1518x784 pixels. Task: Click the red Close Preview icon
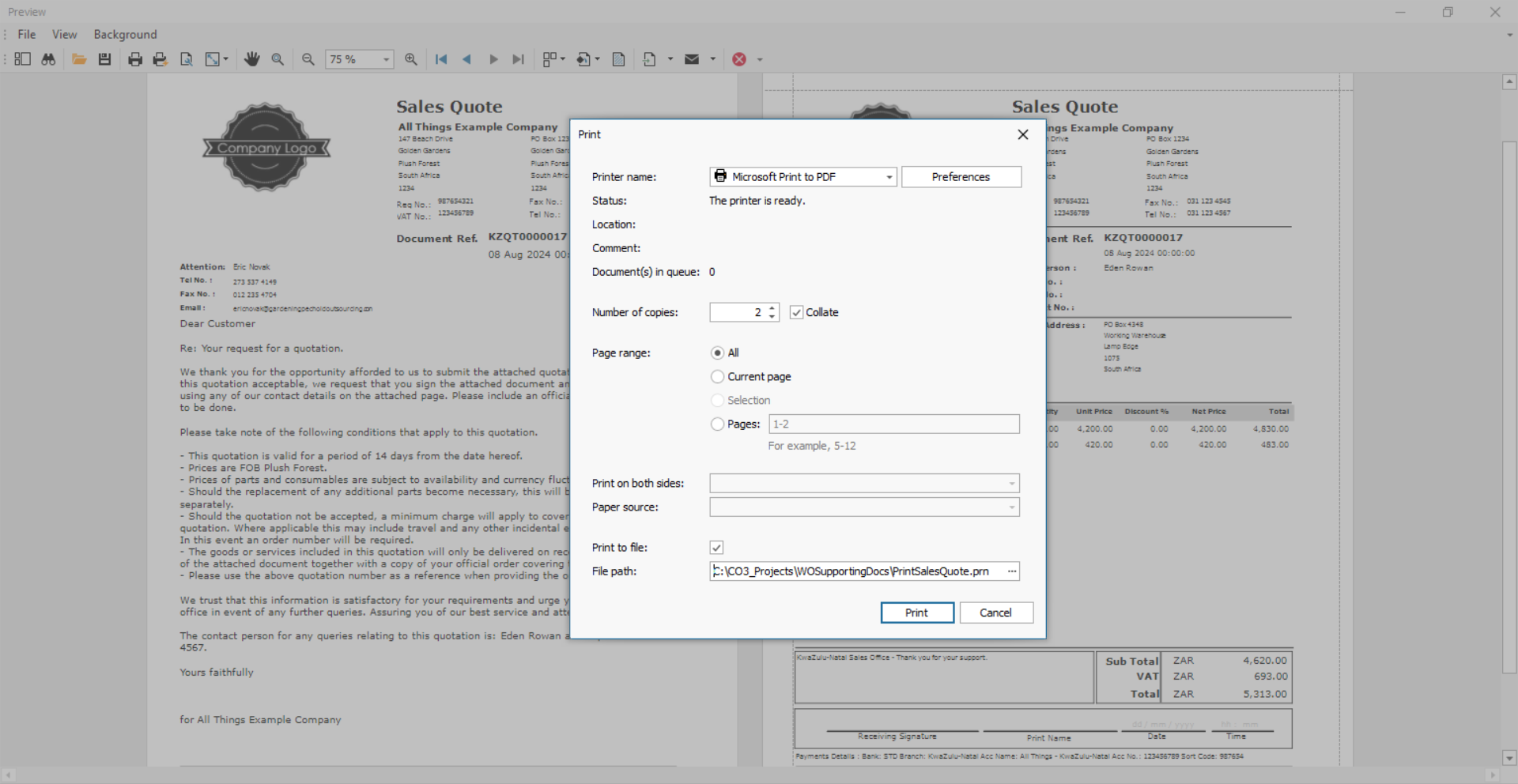click(x=739, y=59)
